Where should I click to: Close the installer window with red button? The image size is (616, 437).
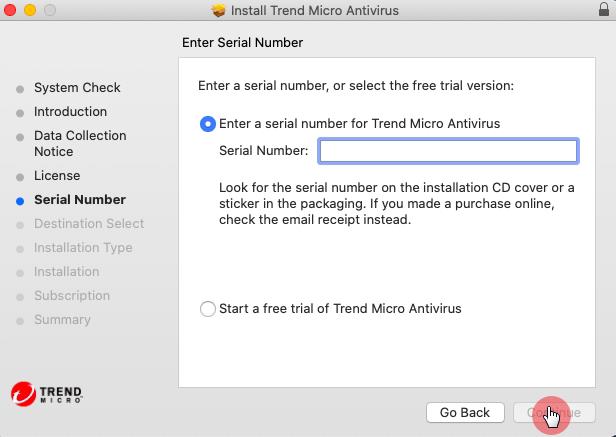(11, 11)
